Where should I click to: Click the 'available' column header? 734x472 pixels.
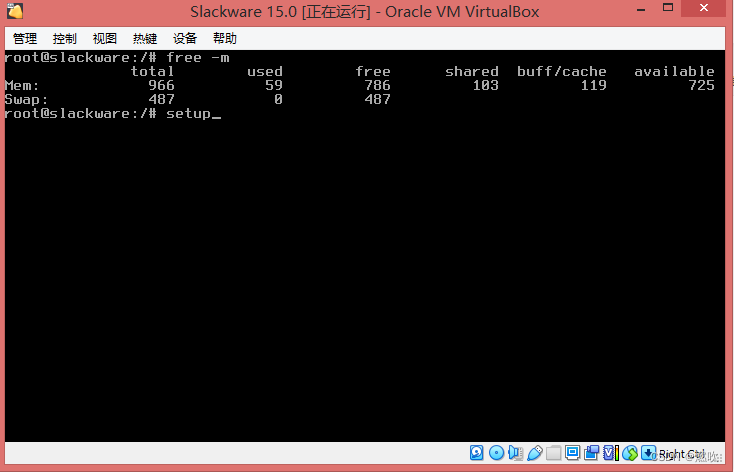point(675,71)
